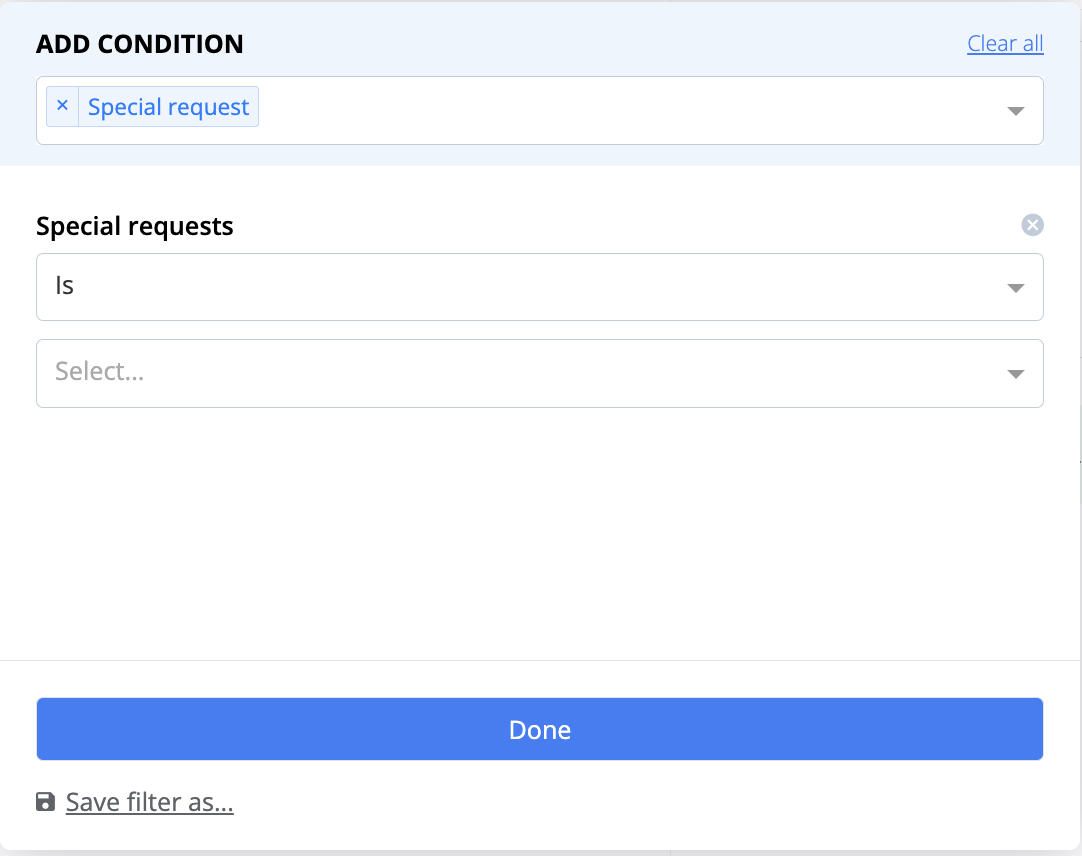Click the 'Clear all' link
Image resolution: width=1082 pixels, height=856 pixels.
(x=1005, y=43)
